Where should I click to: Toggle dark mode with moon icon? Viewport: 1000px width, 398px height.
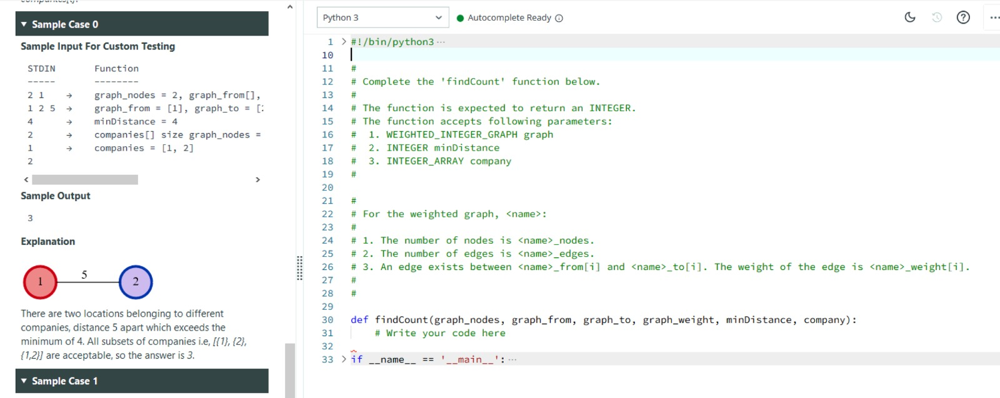click(x=910, y=18)
